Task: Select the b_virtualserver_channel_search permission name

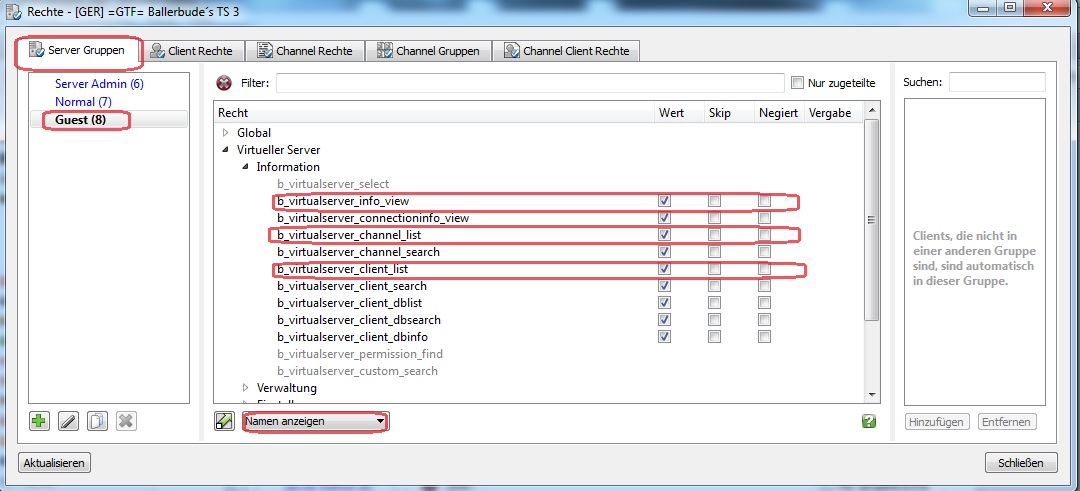Action: (358, 252)
